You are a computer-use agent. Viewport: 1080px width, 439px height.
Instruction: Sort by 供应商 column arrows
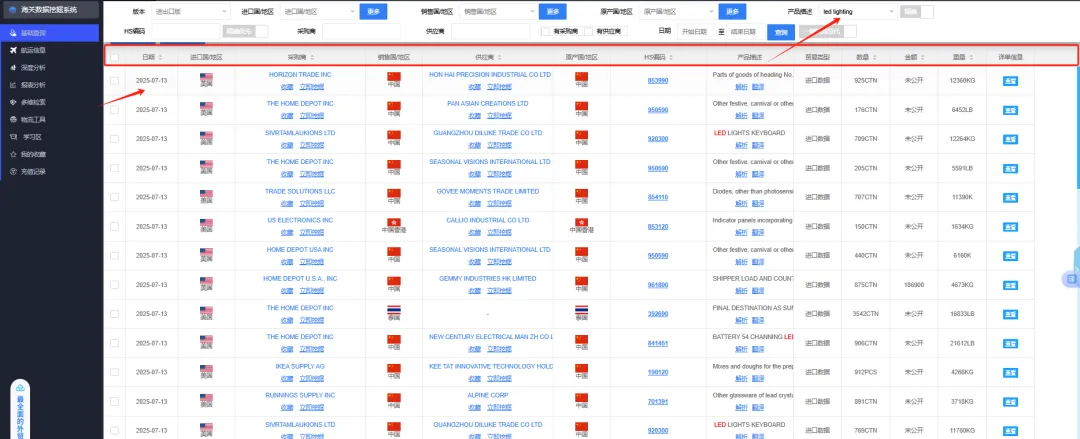[499, 57]
